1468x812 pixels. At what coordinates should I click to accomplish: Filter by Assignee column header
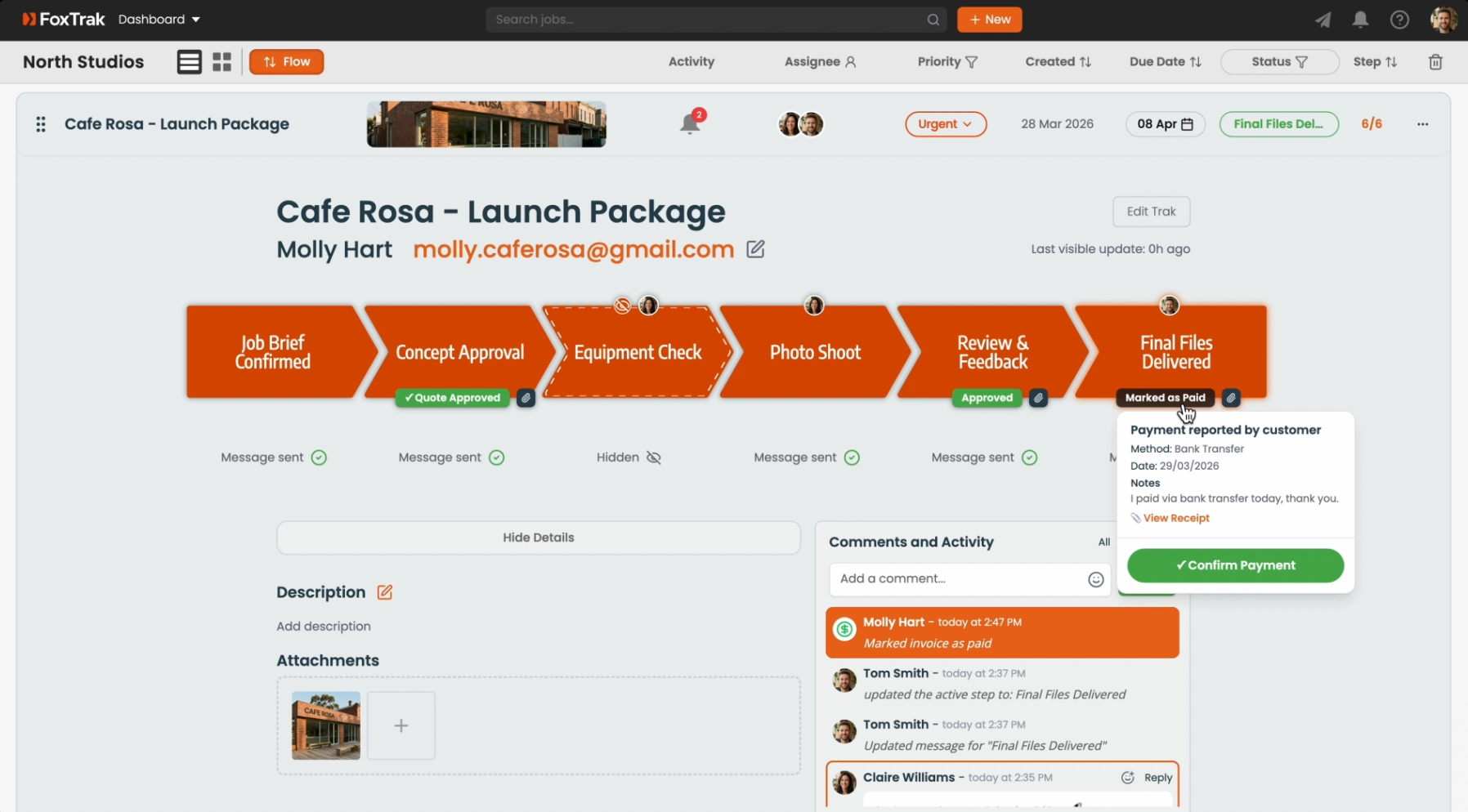[820, 62]
